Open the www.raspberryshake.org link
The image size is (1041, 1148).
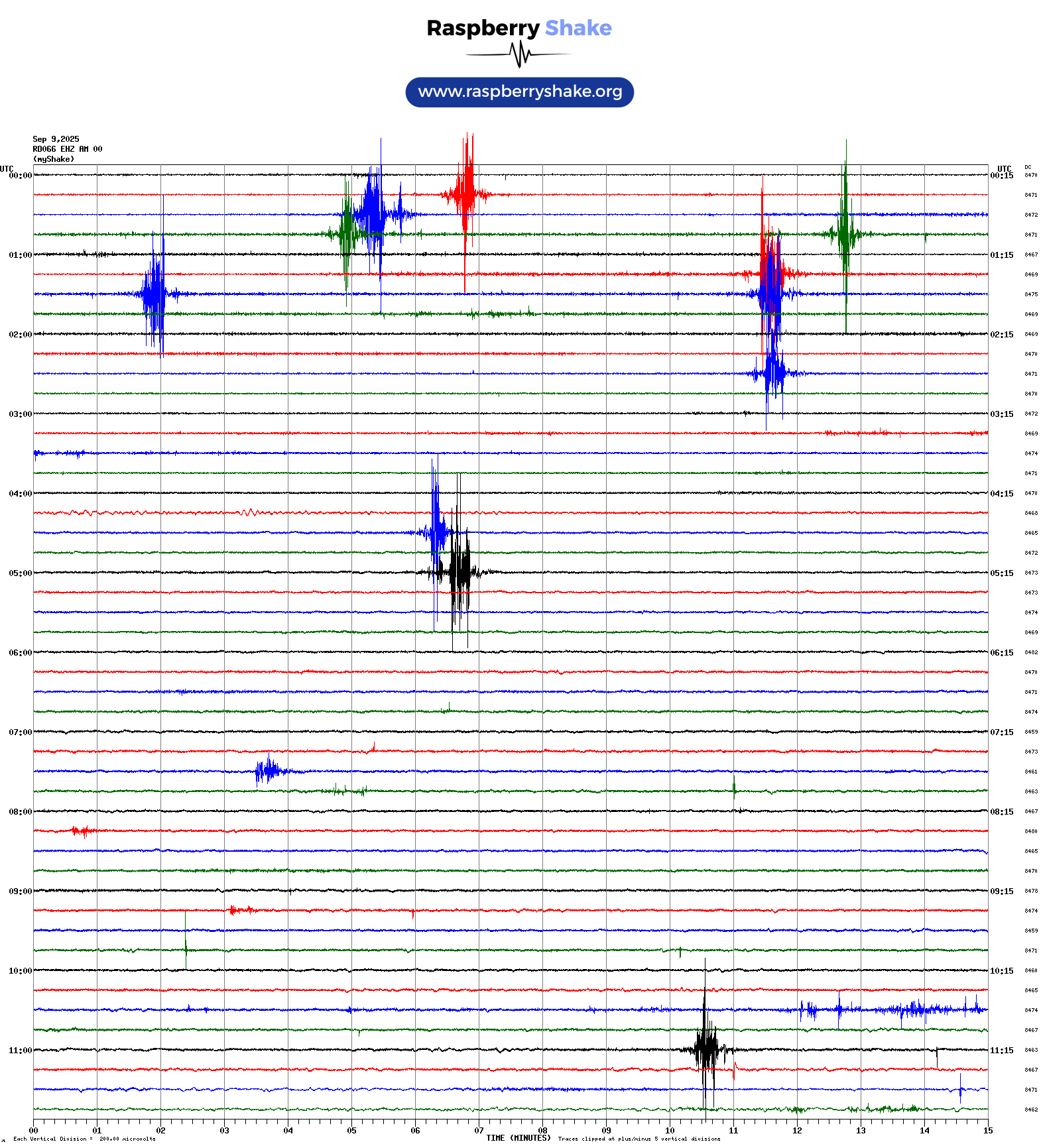click(x=520, y=92)
